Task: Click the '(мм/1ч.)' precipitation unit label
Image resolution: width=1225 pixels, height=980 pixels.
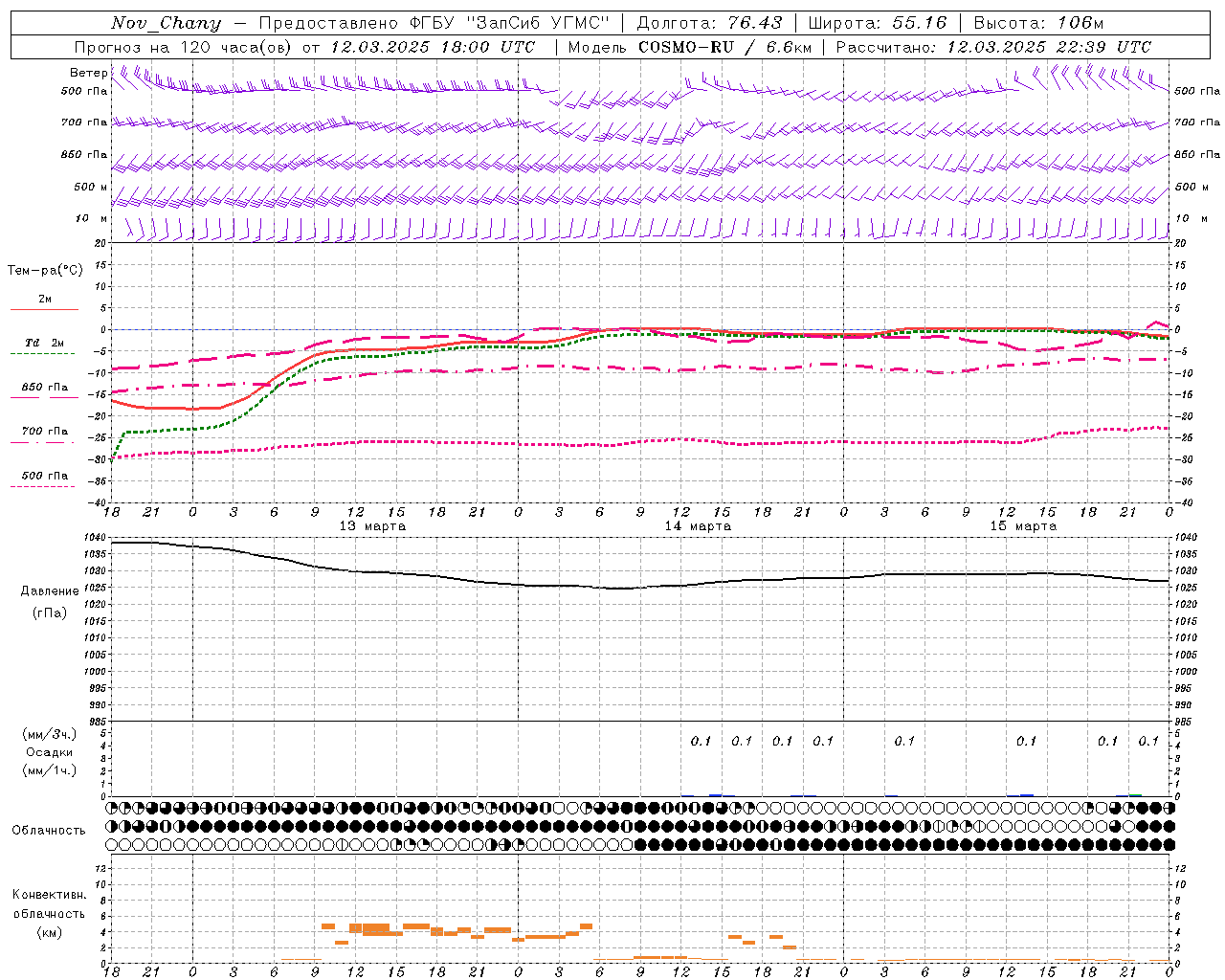Action: coord(50,770)
